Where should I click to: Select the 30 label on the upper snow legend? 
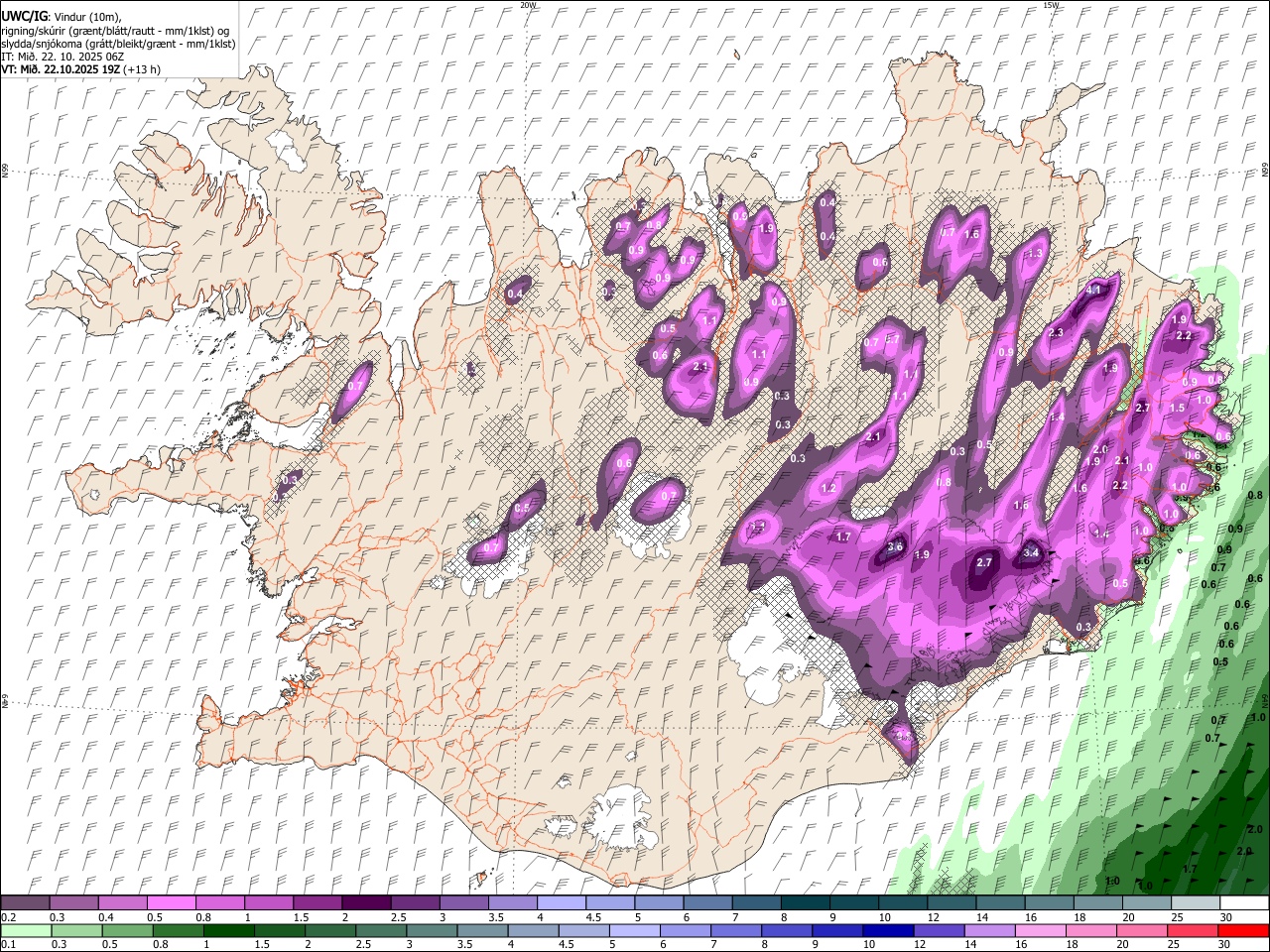coord(1226,917)
